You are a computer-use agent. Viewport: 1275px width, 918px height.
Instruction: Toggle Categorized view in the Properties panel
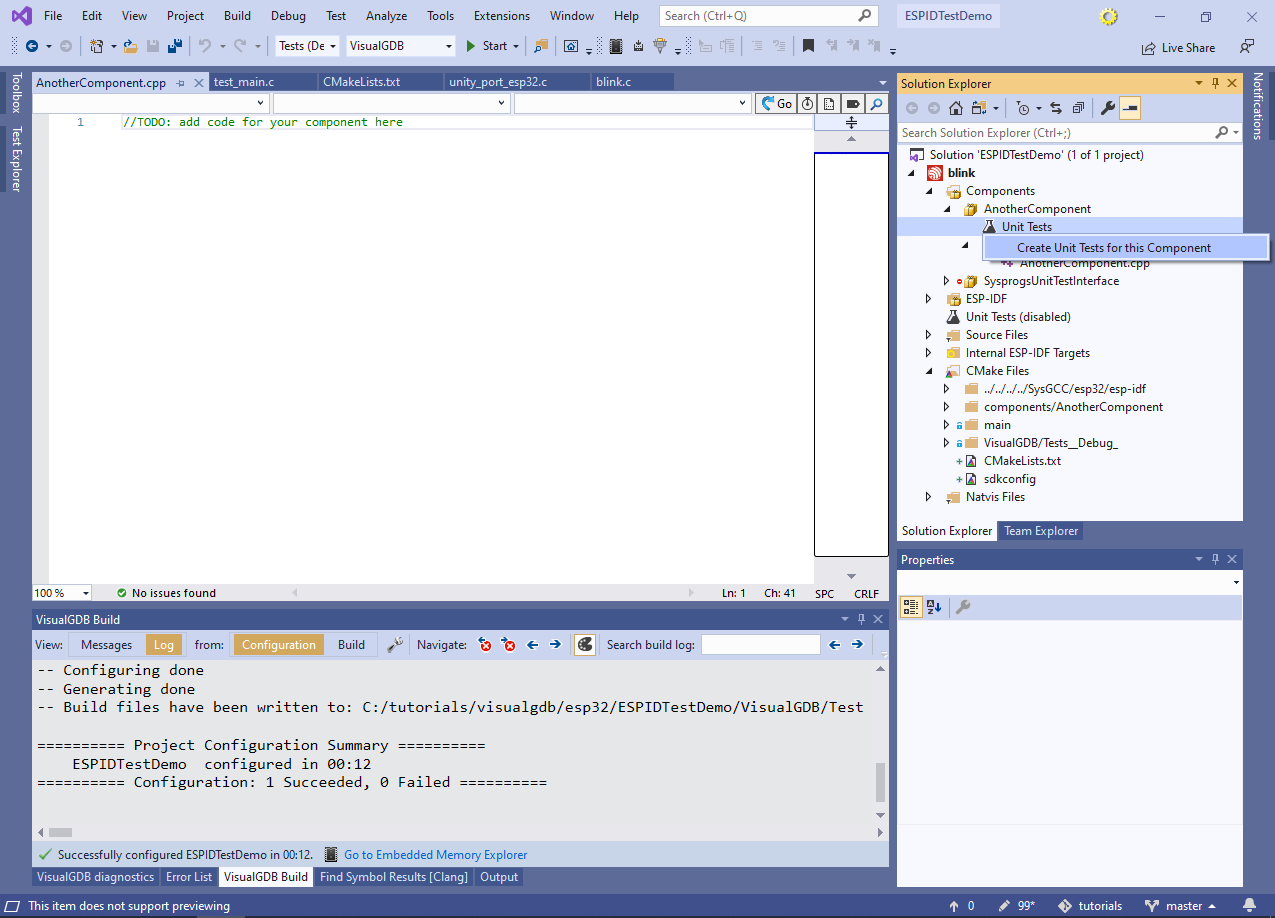point(911,607)
